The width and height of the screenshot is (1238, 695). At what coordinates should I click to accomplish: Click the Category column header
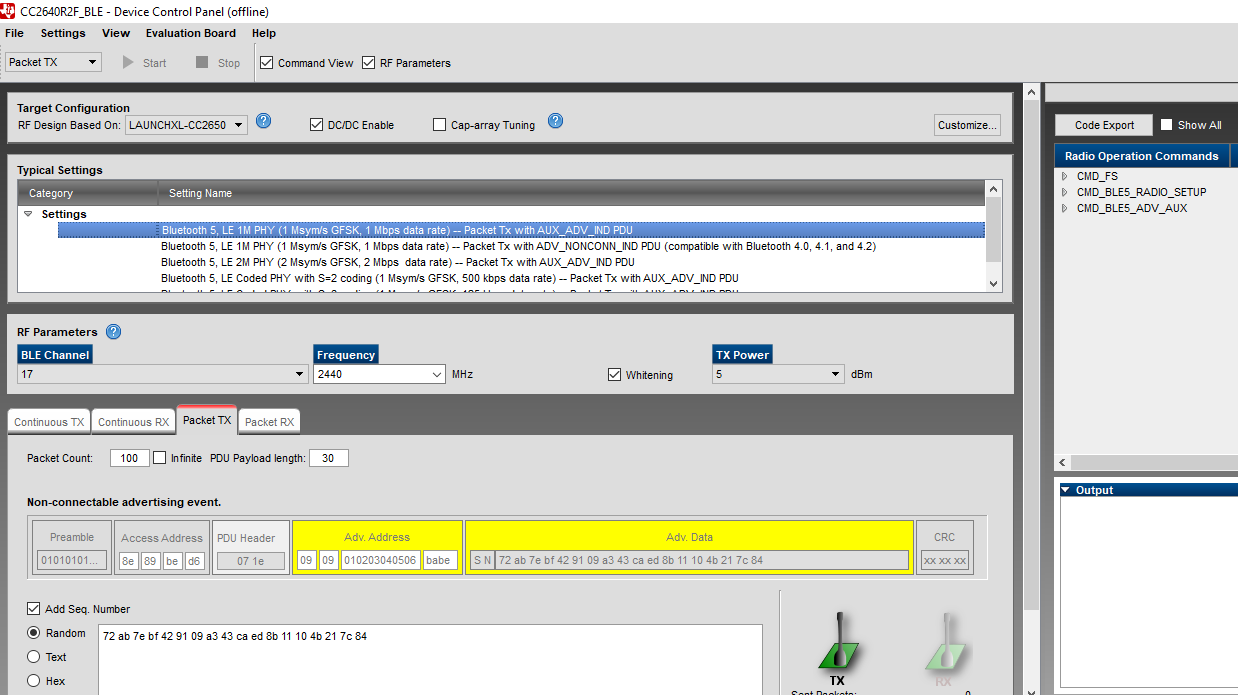(88, 193)
